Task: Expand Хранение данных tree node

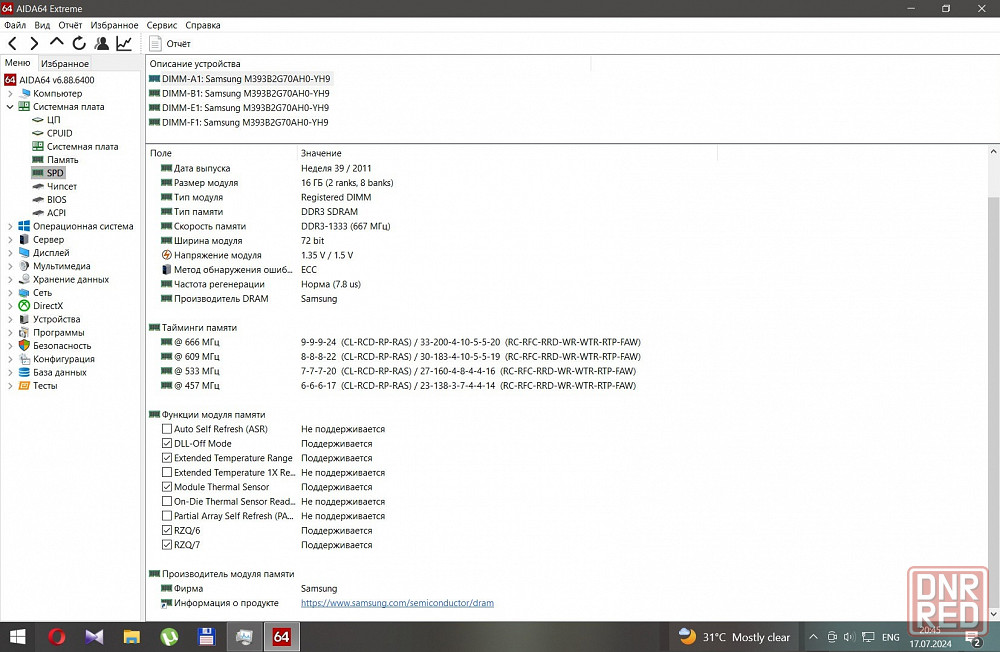Action: pos(10,279)
